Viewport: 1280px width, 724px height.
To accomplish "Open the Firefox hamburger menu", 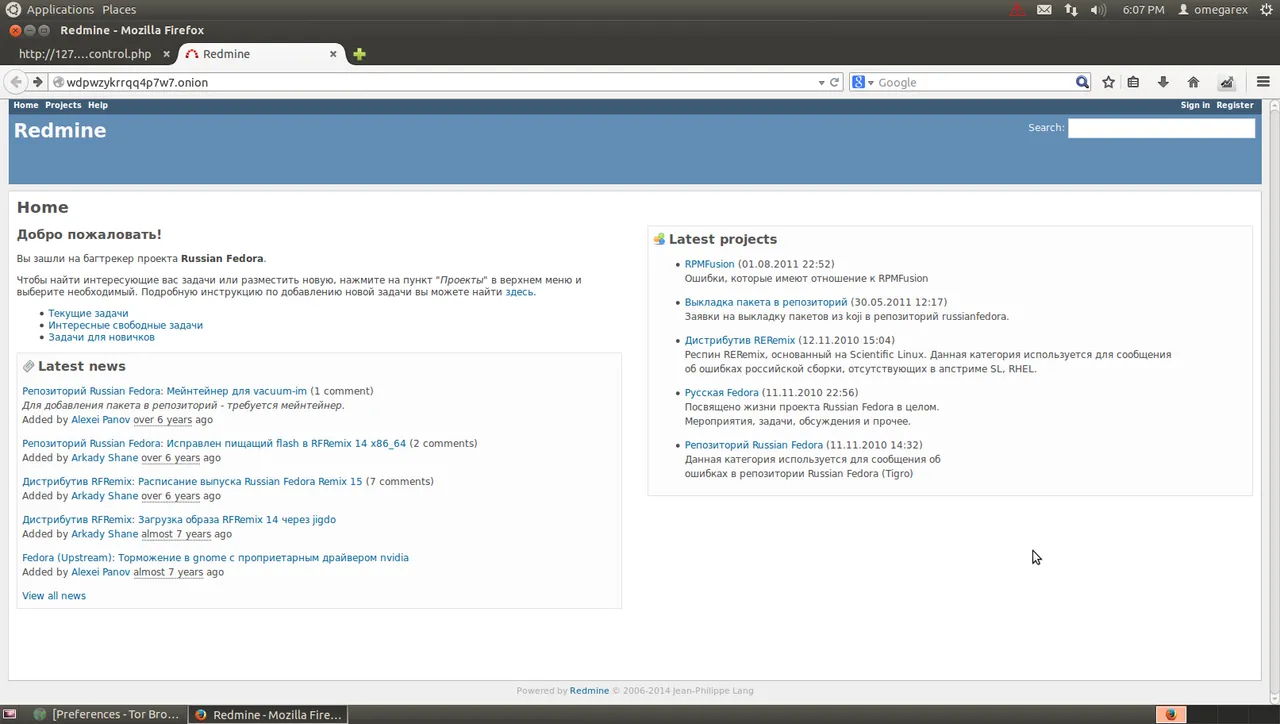I will (1263, 82).
